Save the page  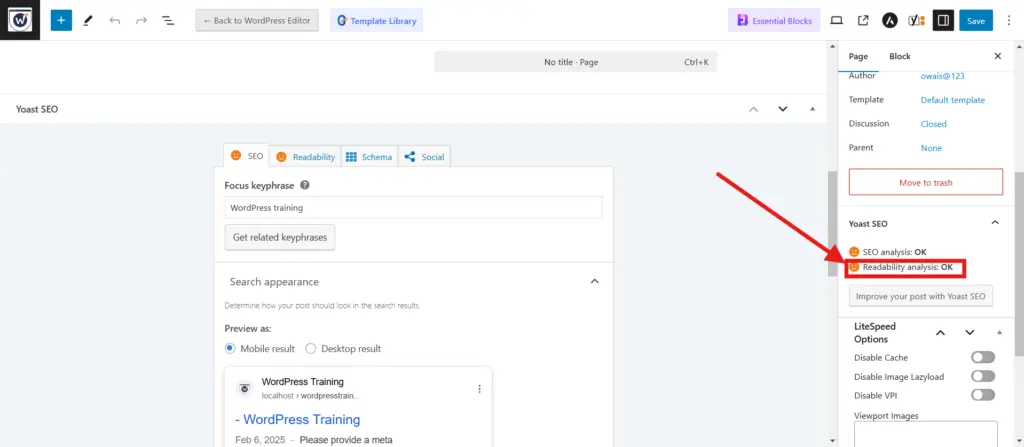pos(976,20)
